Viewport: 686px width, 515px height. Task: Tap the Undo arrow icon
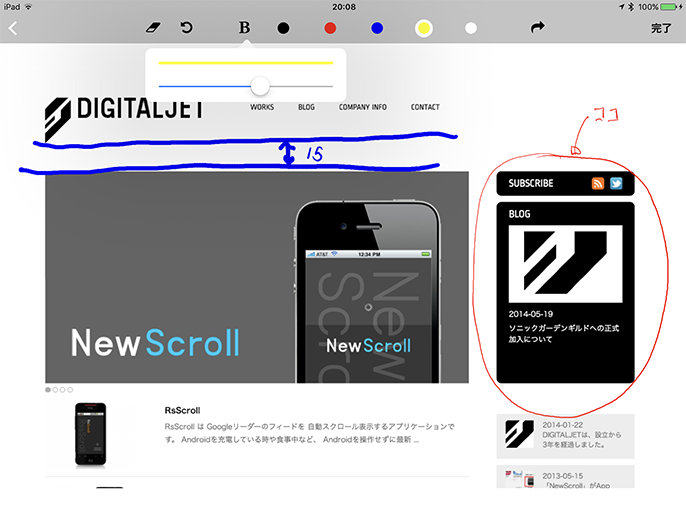pos(186,28)
